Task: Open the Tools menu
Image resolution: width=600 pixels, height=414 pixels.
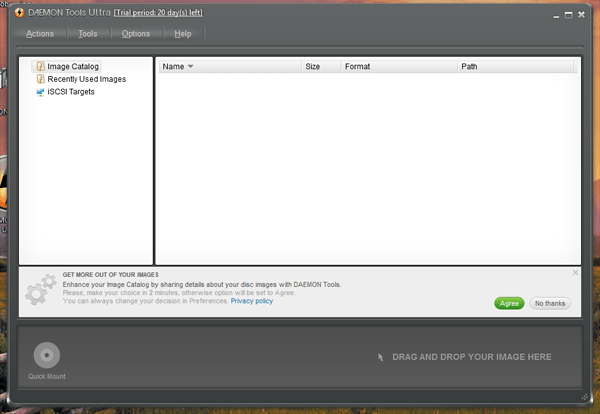Action: [x=88, y=34]
